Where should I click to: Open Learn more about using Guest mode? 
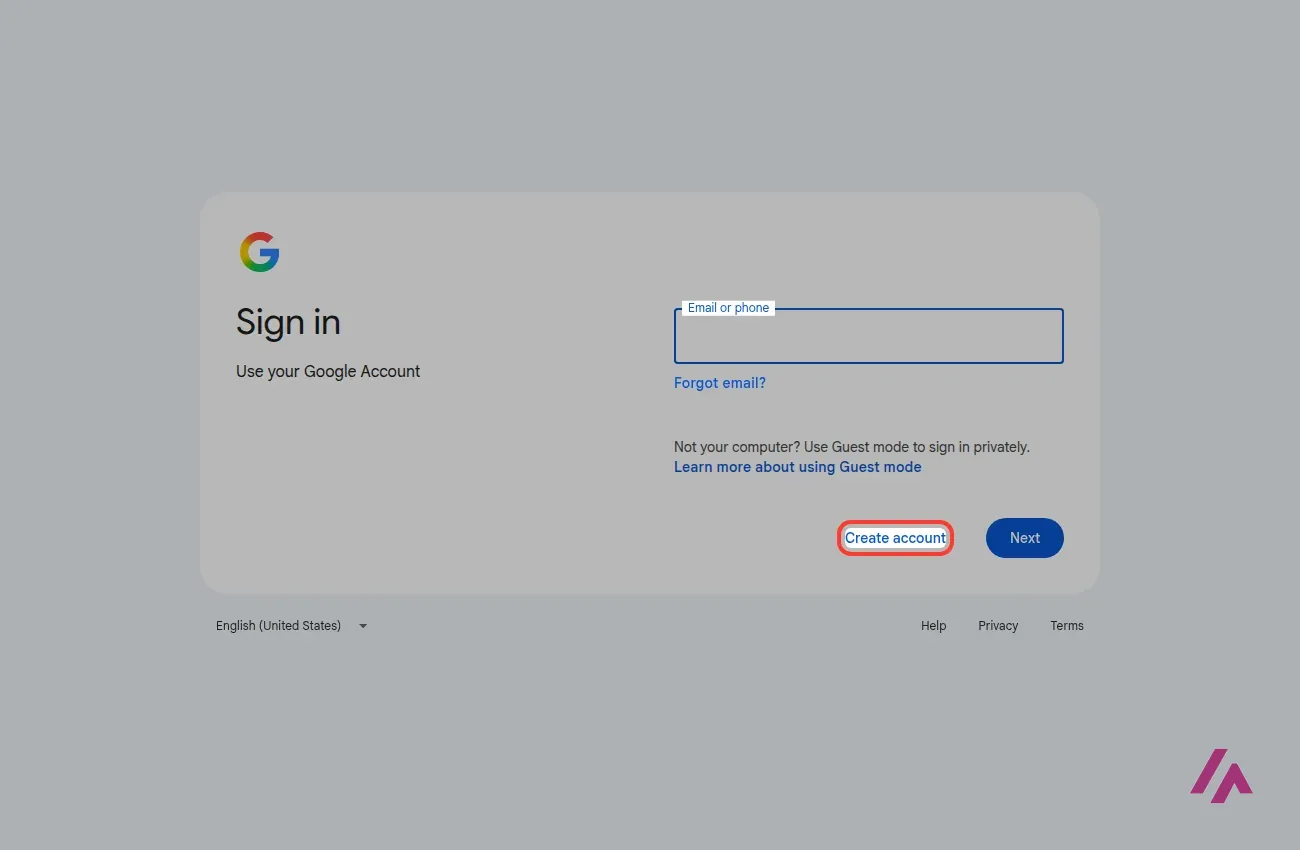[798, 467]
